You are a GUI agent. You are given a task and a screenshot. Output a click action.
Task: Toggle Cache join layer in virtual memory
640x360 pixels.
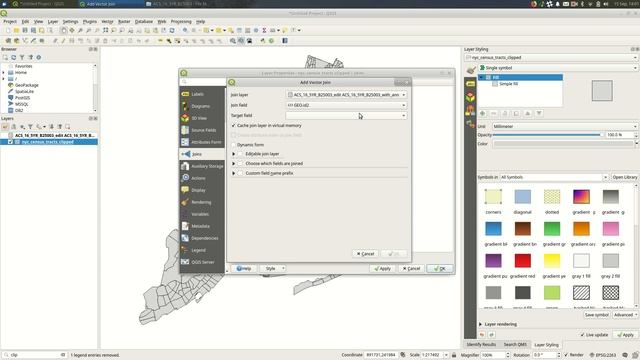pos(234,125)
